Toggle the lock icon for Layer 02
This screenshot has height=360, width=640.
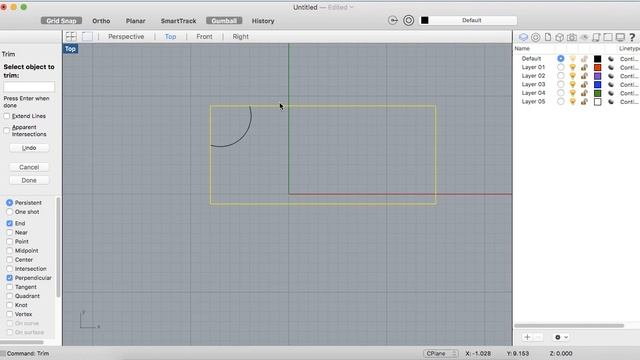584,76
